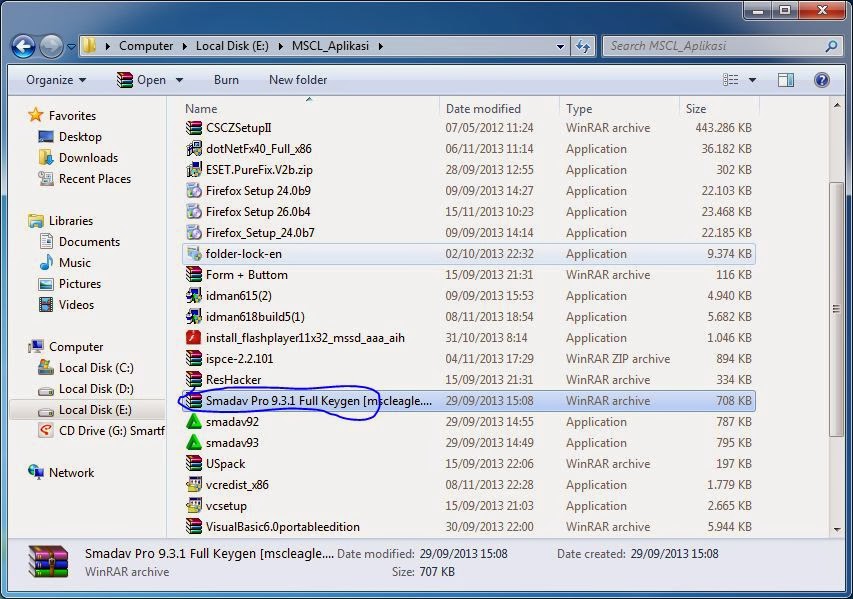Image resolution: width=853 pixels, height=599 pixels.
Task: Click the Forward navigation arrow
Action: tap(52, 47)
